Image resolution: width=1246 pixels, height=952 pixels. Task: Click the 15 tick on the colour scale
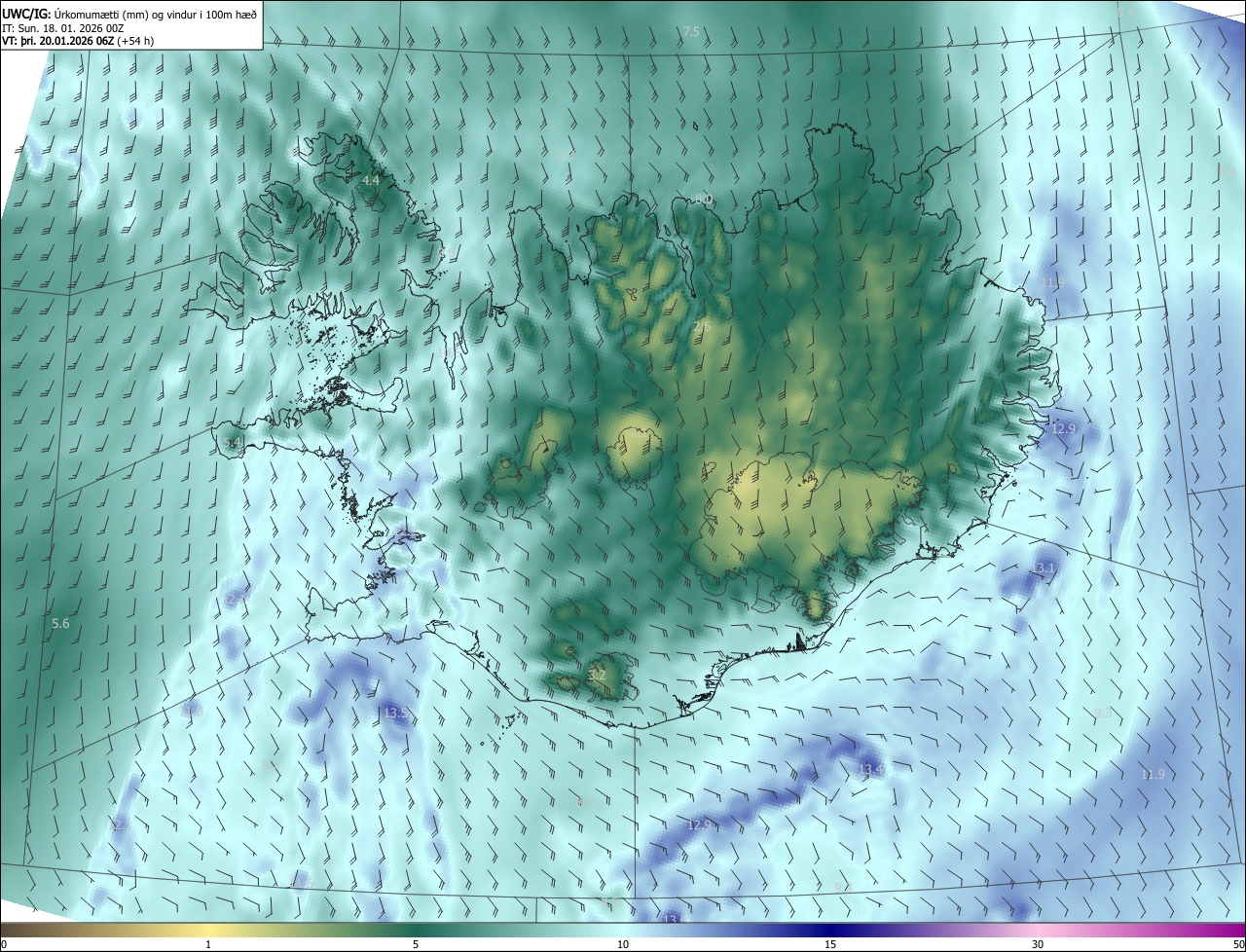tap(830, 944)
